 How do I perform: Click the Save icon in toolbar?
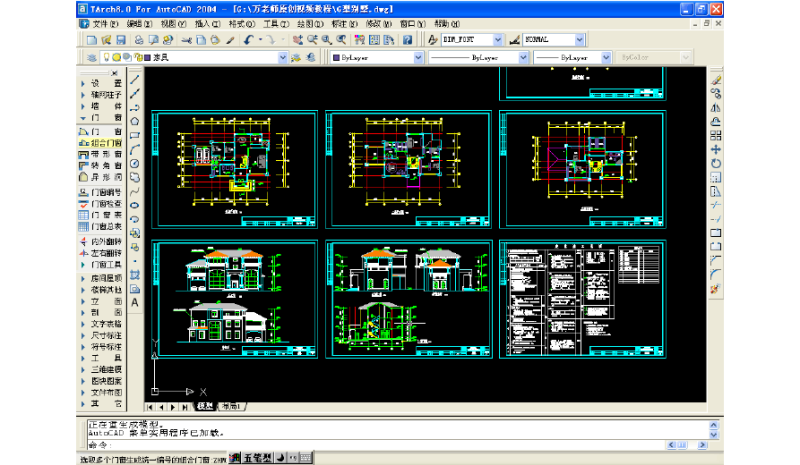point(121,40)
